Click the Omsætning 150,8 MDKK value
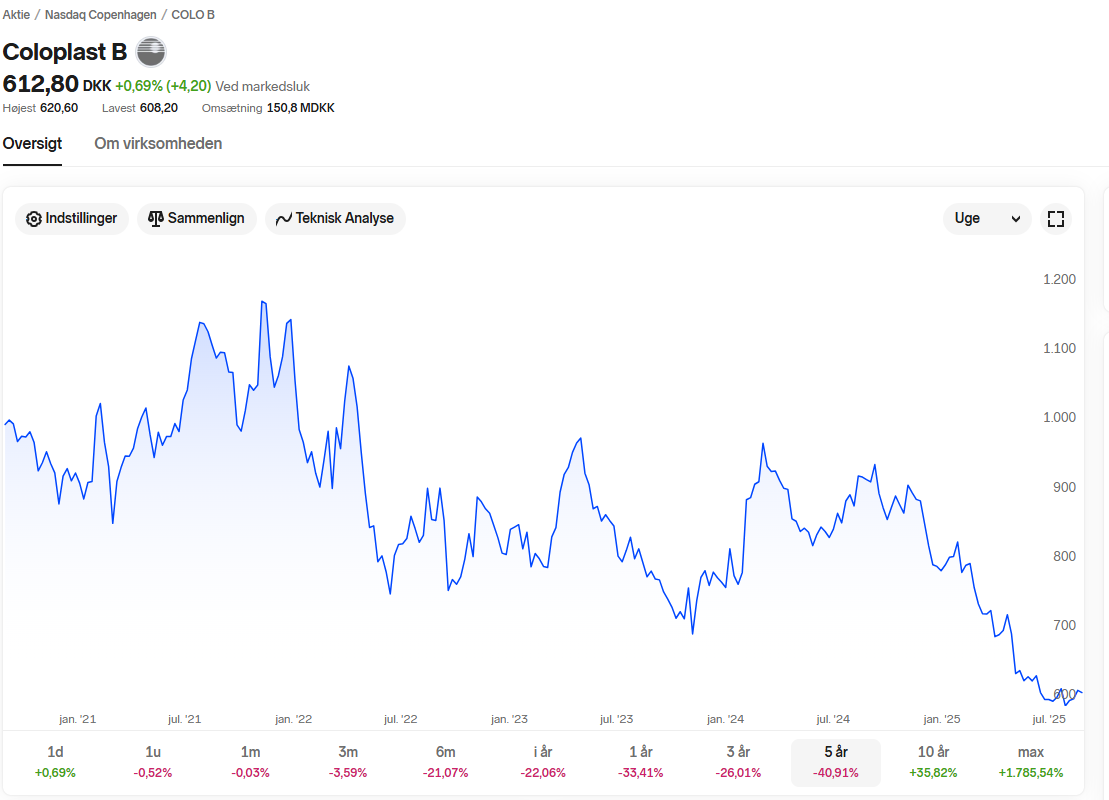The height and width of the screenshot is (800, 1109). [268, 108]
